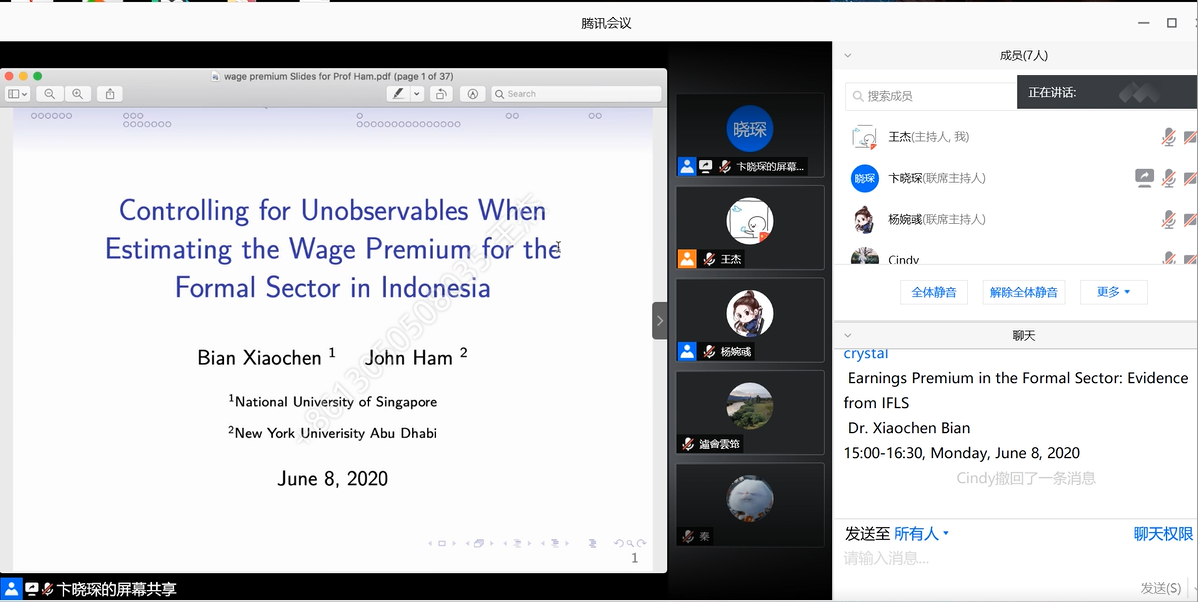Click 'New York Univerisity Abu Dhabi' affiliation
1198x602 pixels.
pos(335,433)
